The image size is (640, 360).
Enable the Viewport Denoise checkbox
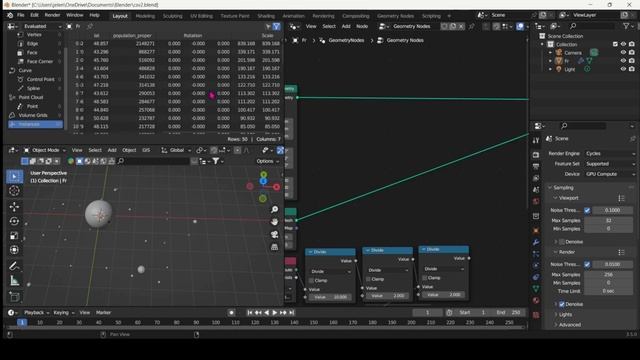point(562,242)
